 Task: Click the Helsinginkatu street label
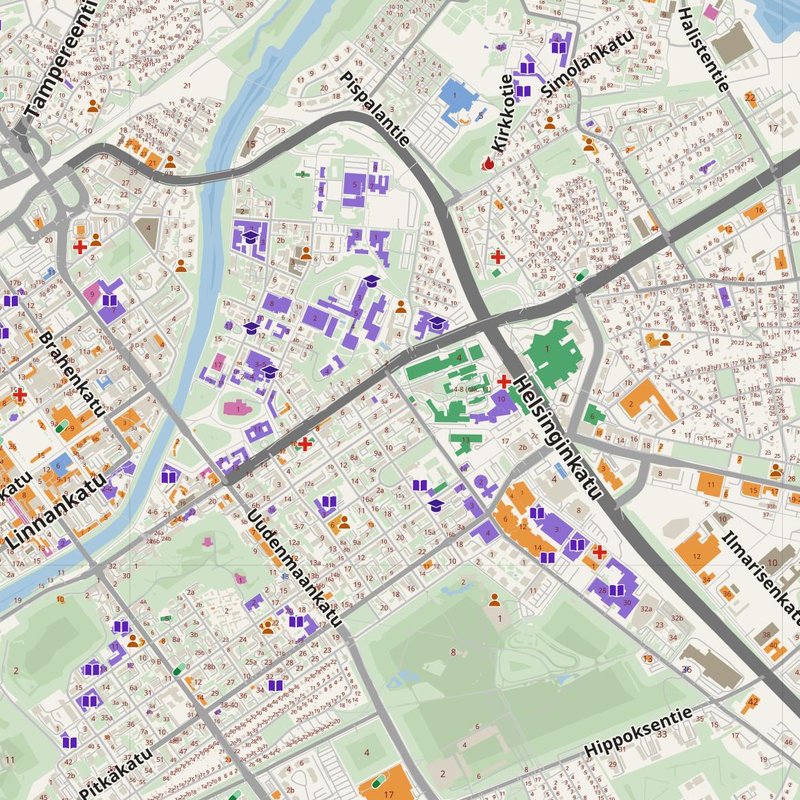point(558,438)
